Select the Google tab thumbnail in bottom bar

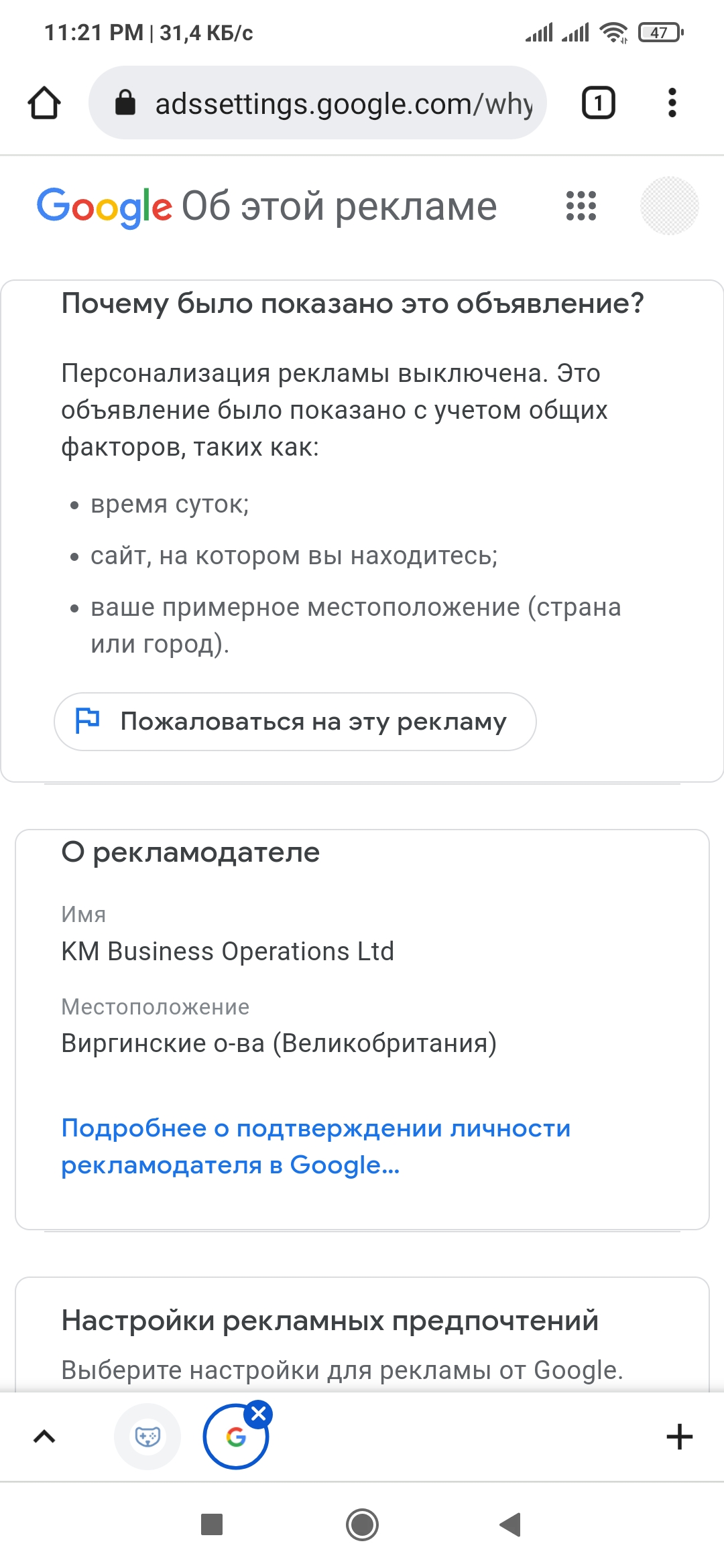(x=235, y=1437)
